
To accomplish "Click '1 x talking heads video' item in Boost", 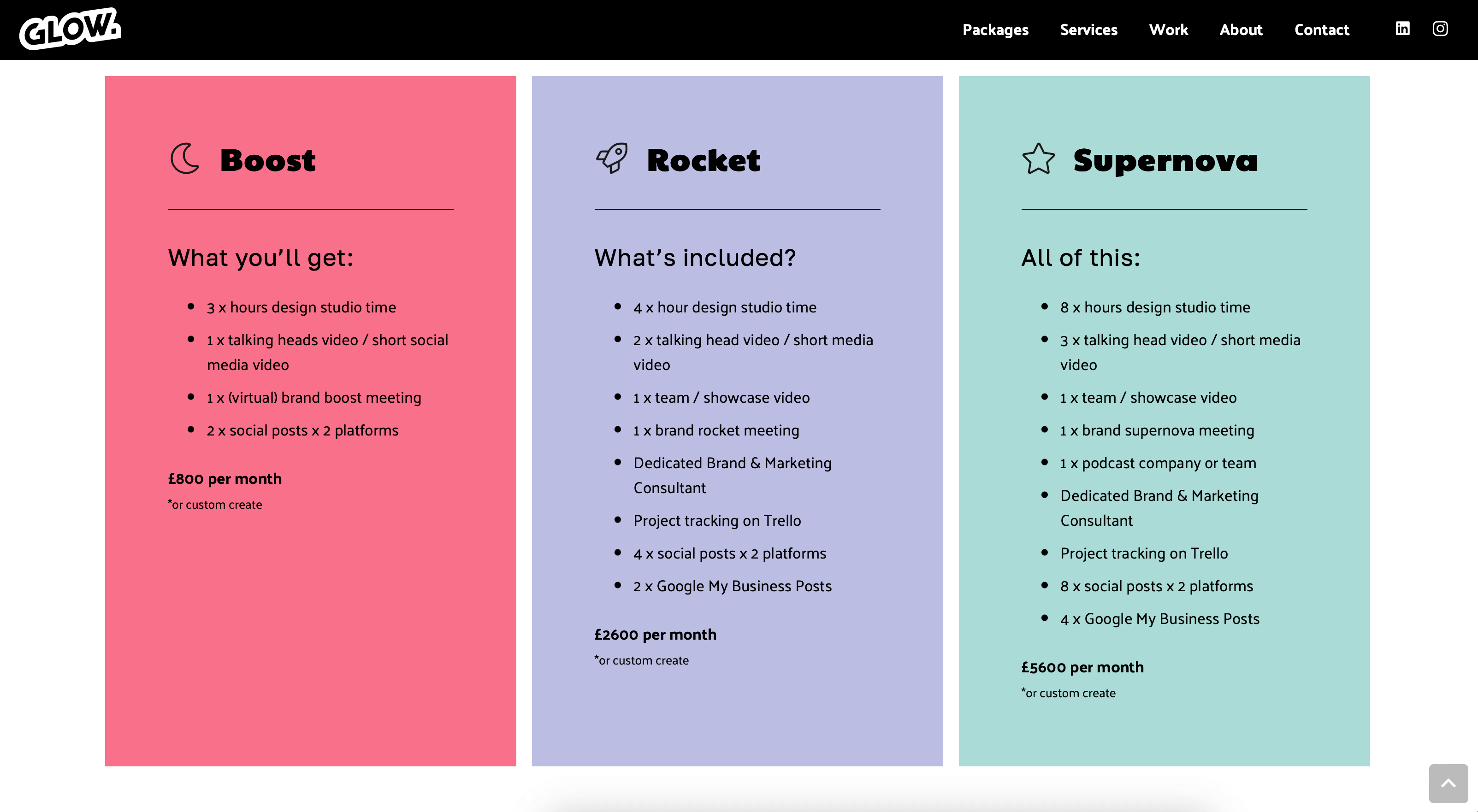I will tap(328, 352).
